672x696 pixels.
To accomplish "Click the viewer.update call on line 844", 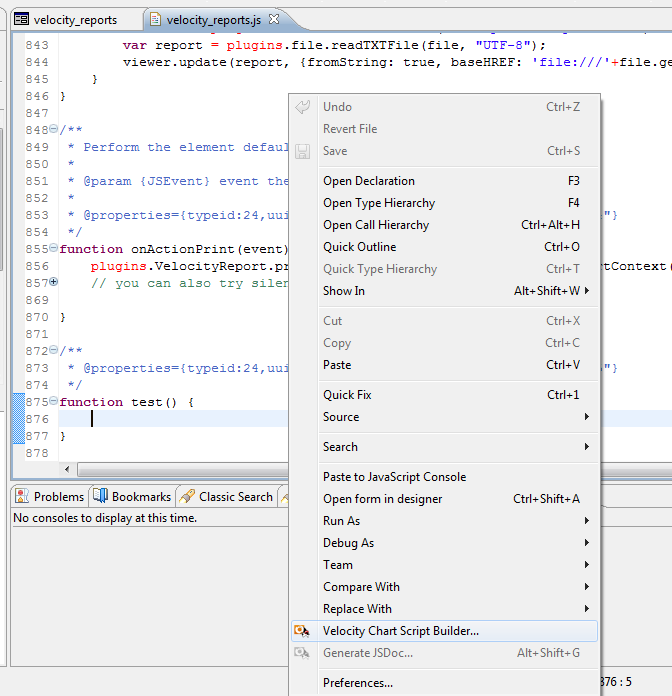I will pyautogui.click(x=176, y=62).
